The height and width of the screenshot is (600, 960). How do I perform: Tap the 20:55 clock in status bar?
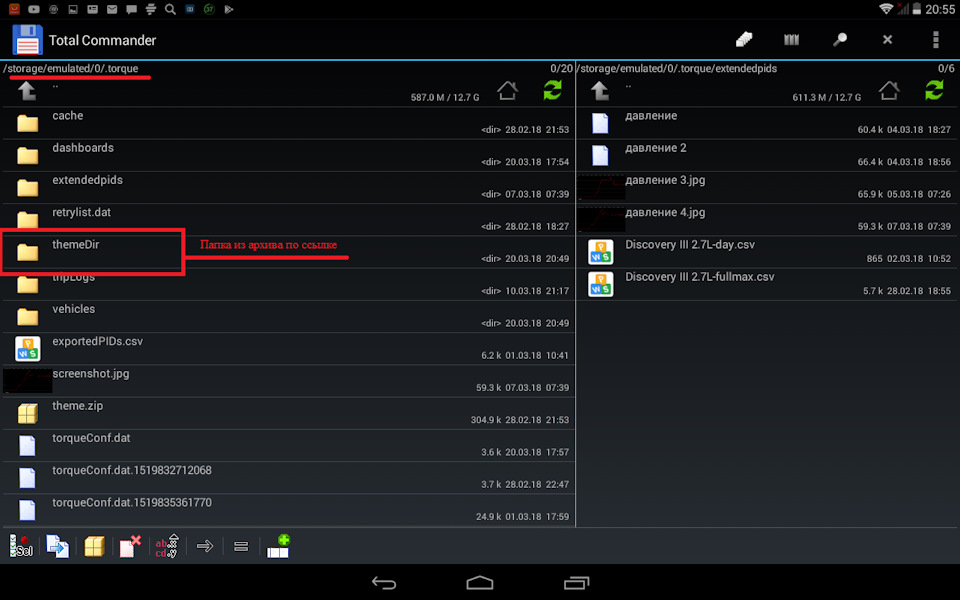tap(940, 9)
